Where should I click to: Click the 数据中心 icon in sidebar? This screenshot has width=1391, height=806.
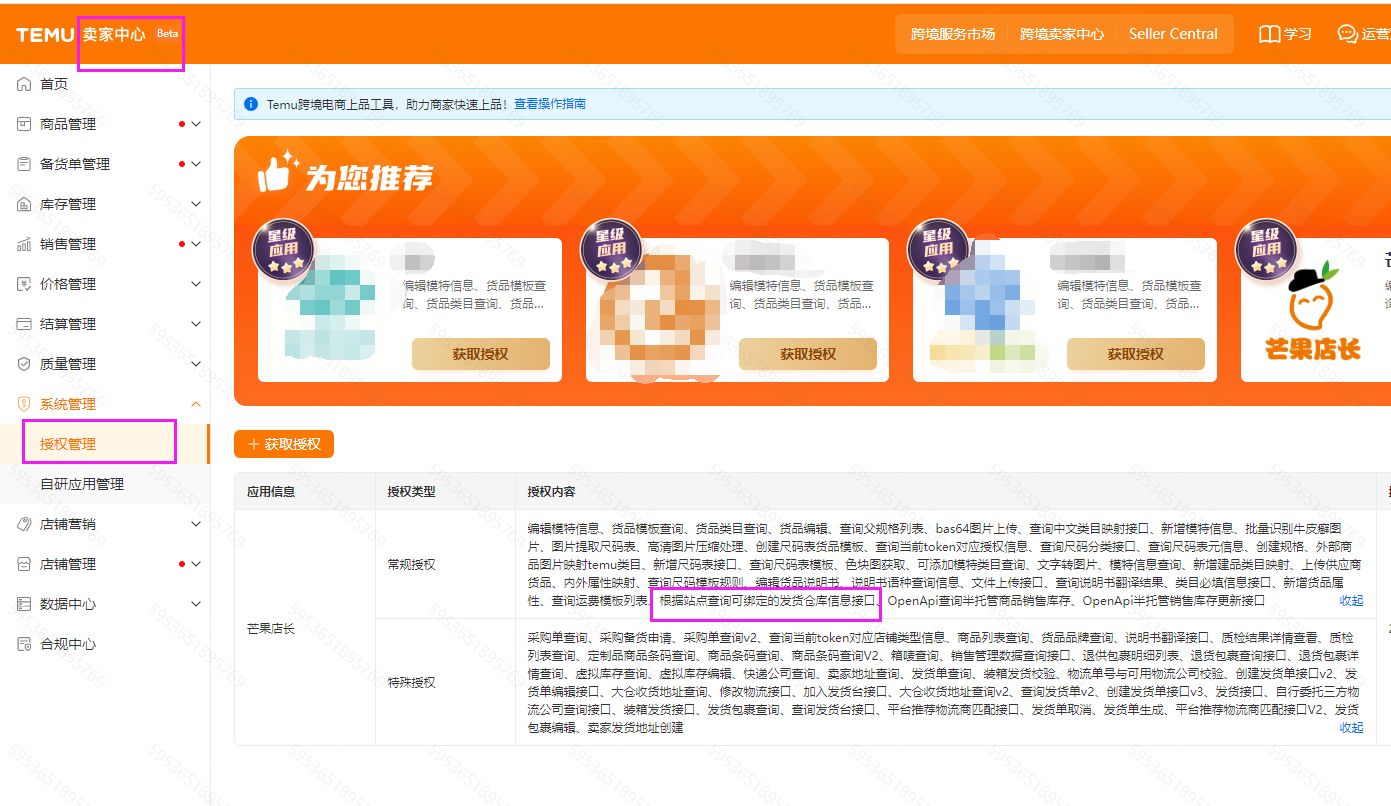[x=24, y=604]
